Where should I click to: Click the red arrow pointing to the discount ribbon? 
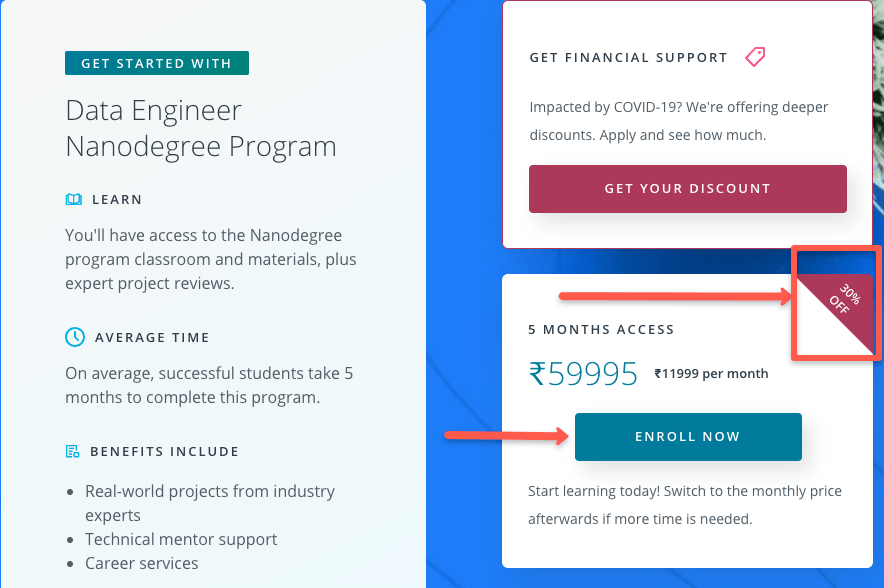click(672, 295)
